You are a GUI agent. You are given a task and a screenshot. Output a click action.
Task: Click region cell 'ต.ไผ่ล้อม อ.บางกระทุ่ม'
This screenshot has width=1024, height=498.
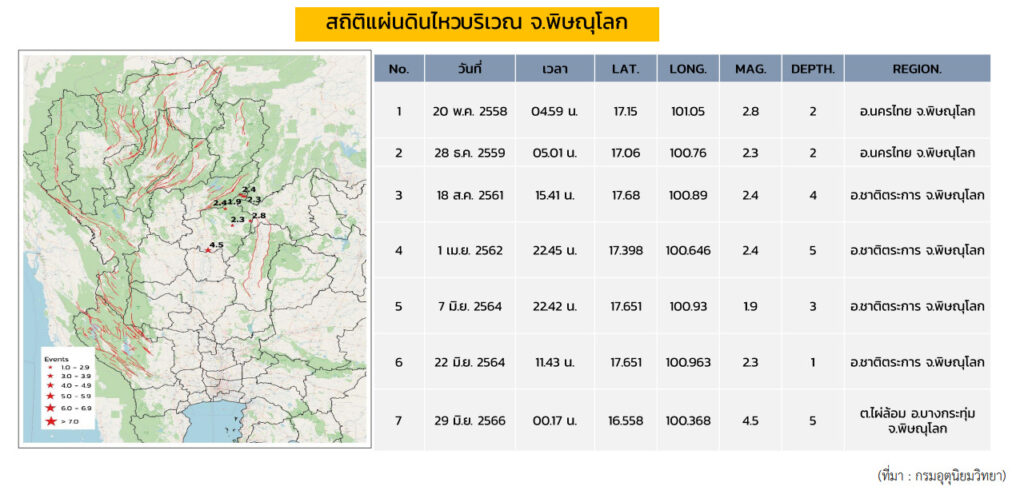click(917, 413)
